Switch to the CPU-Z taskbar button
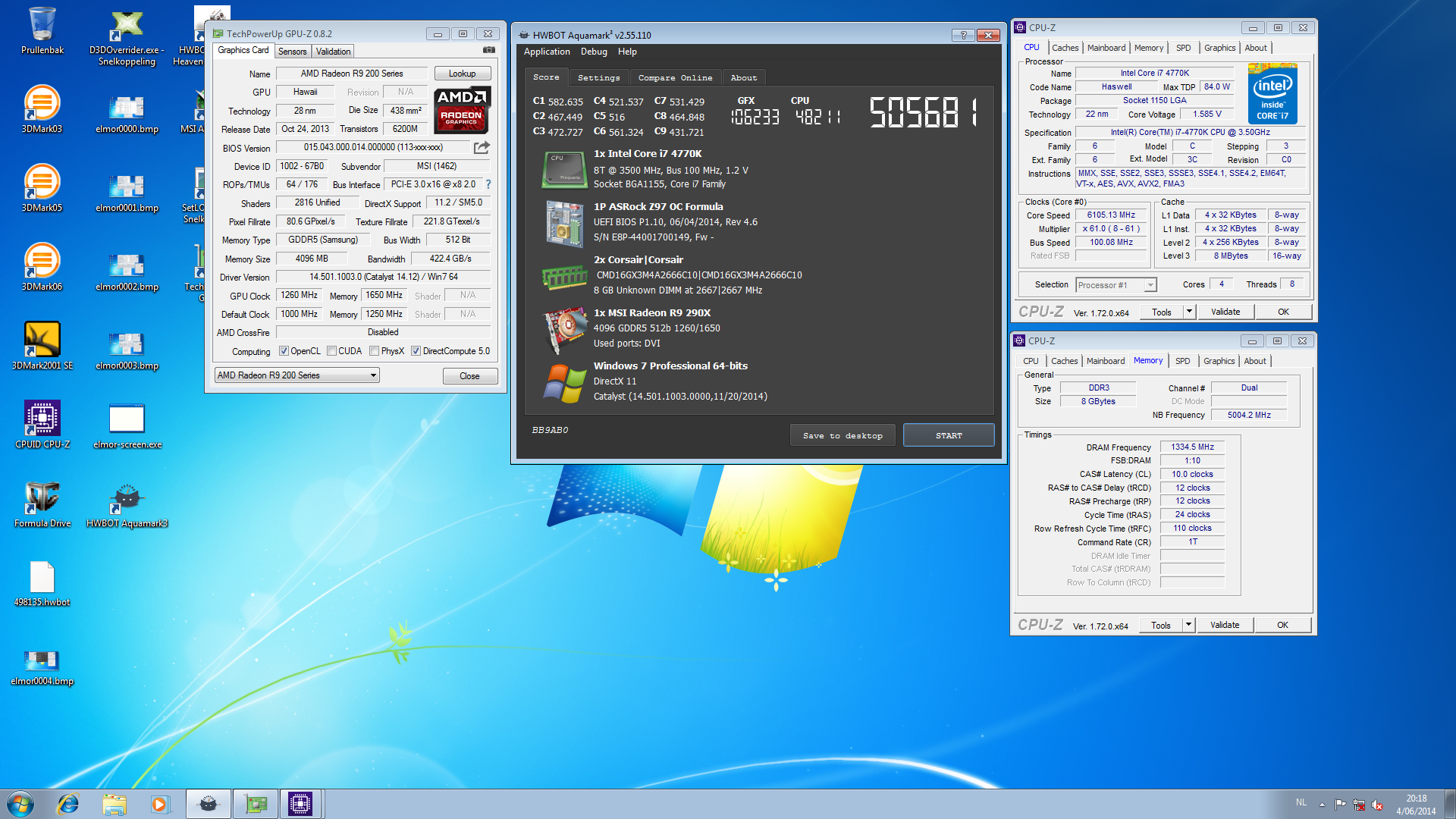The image size is (1456, 819). point(301,804)
